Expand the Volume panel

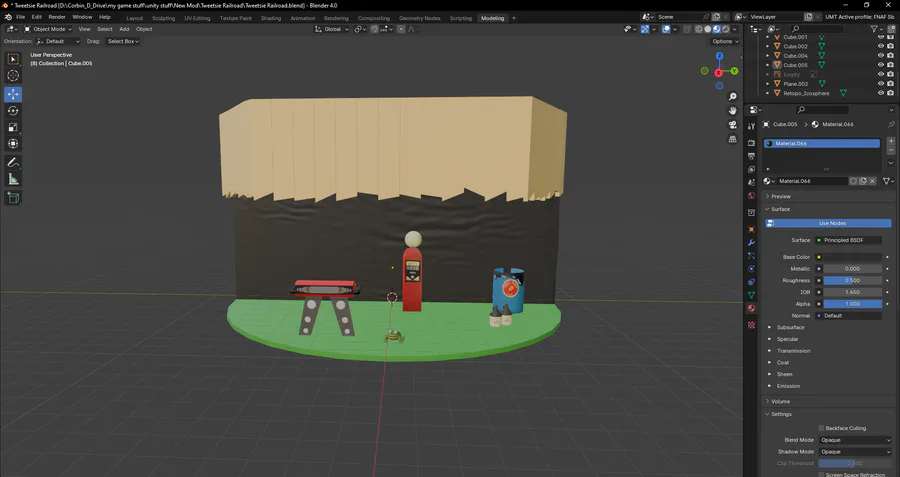780,401
